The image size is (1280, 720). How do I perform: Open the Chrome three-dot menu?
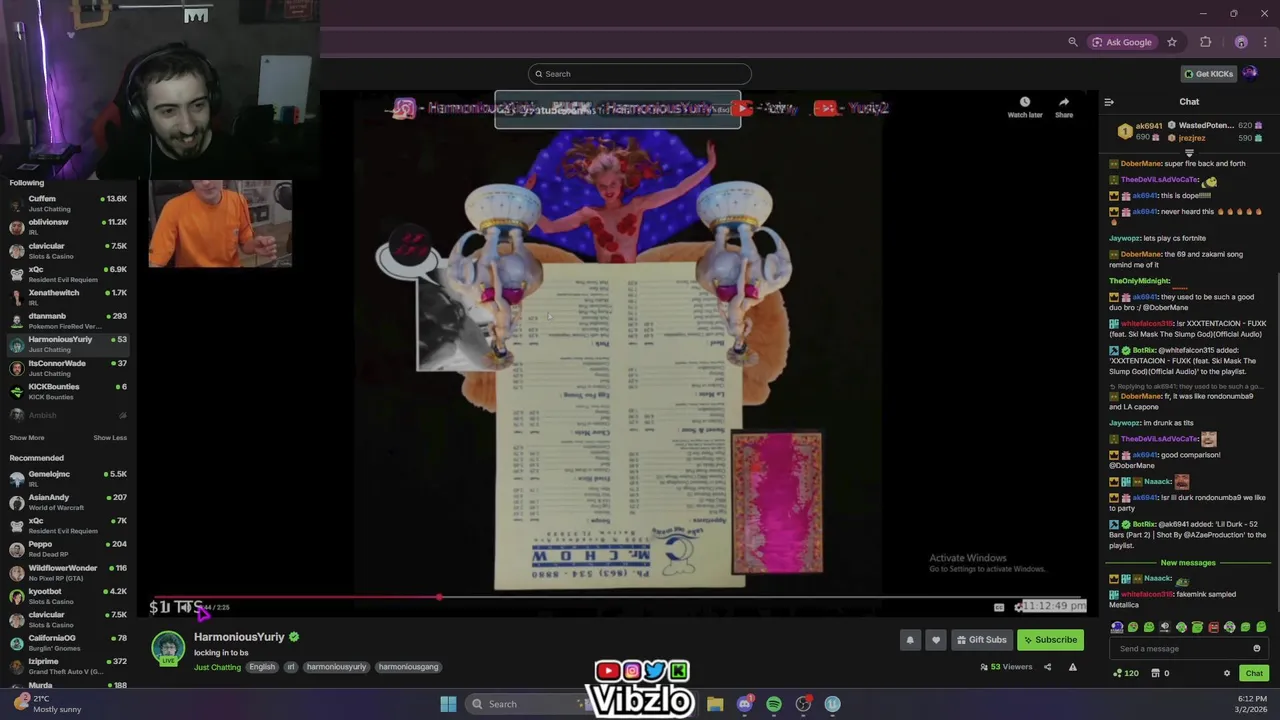click(1266, 42)
